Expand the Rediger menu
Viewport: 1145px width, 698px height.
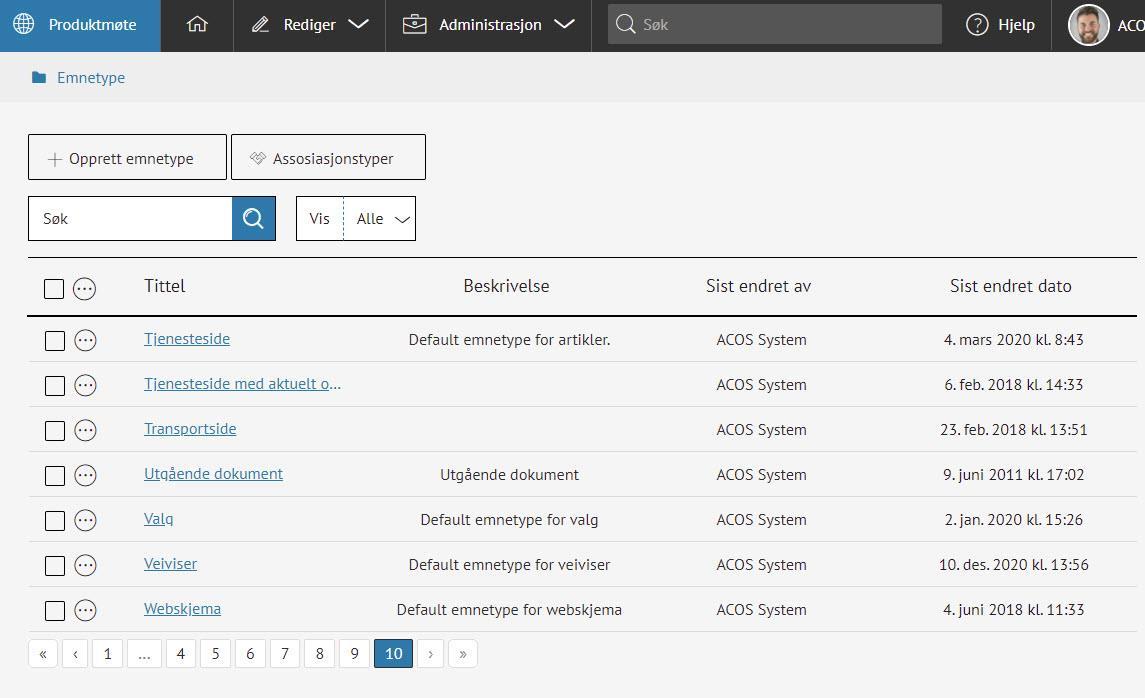[x=309, y=25]
